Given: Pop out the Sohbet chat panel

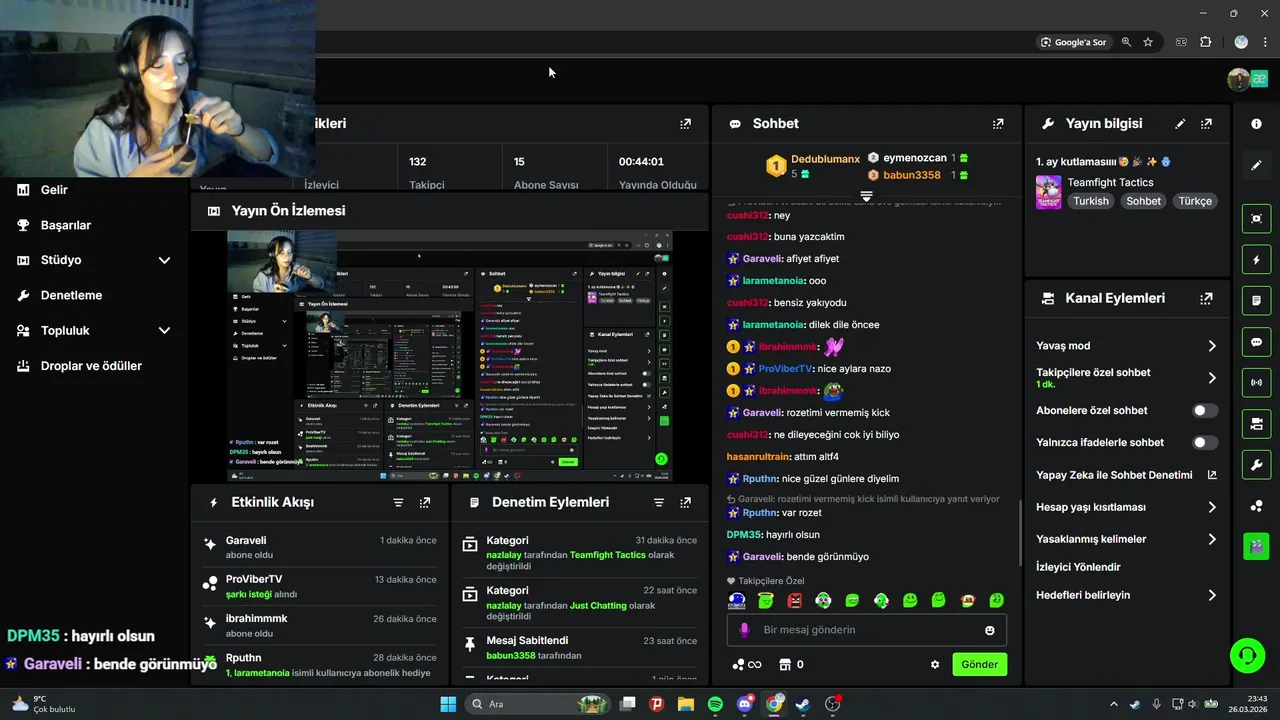Looking at the screenshot, I should pyautogui.click(x=997, y=124).
